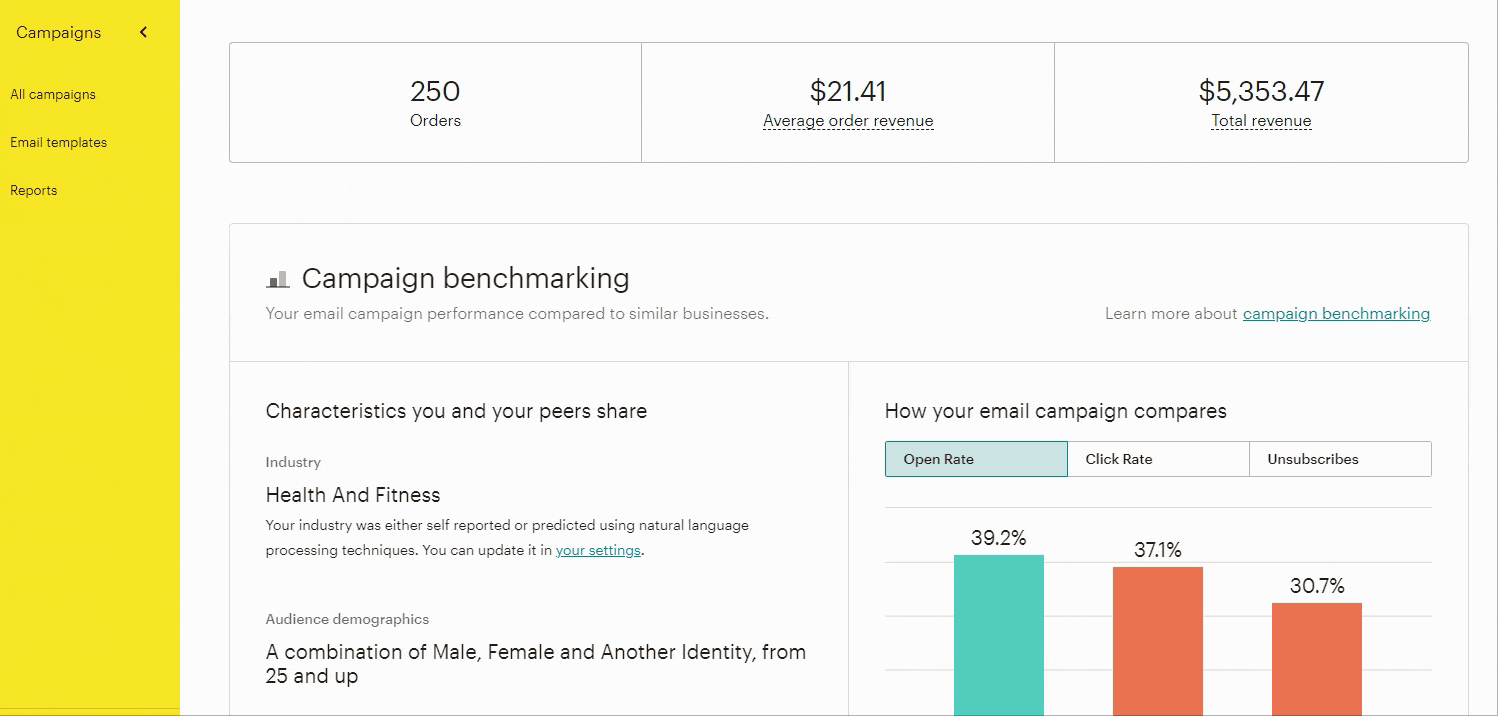The width and height of the screenshot is (1498, 716).
Task: Click 'Characteristics you and your peers share'
Action: pos(456,411)
